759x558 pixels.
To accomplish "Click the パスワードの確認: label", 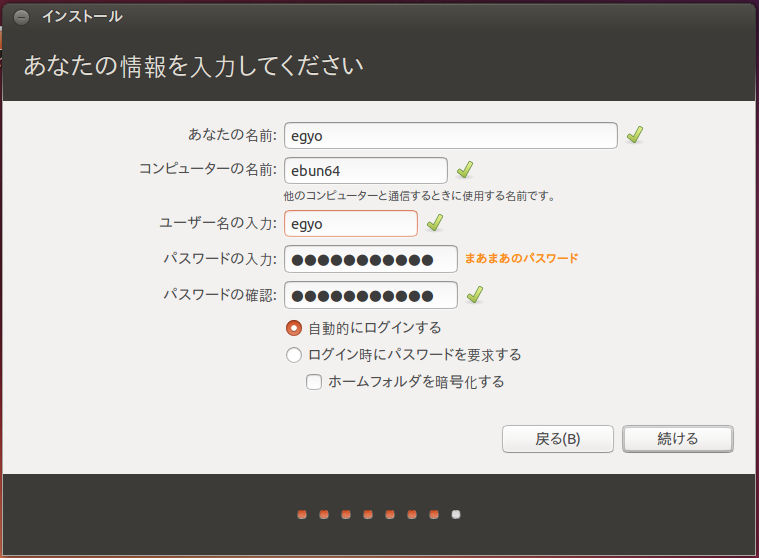I will pyautogui.click(x=220, y=295).
